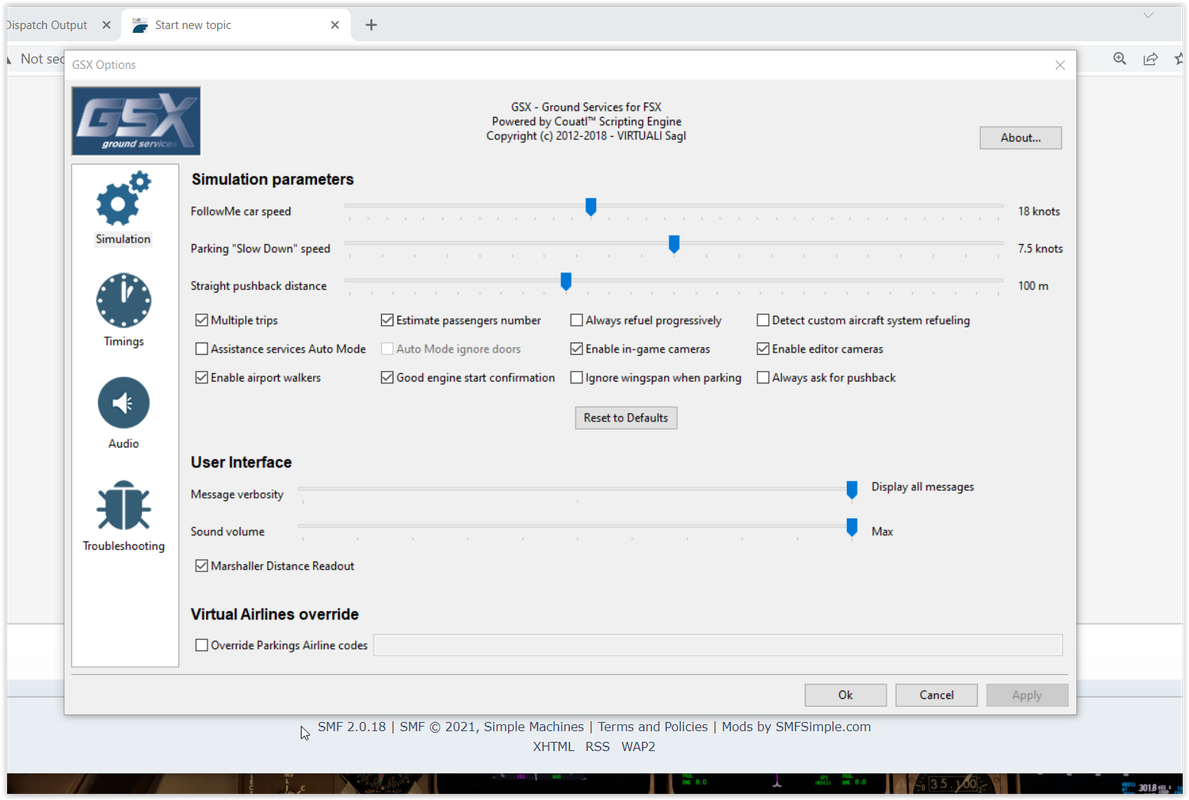1189x800 pixels.
Task: Toggle Enable in-game cameras checkbox
Action: (576, 349)
